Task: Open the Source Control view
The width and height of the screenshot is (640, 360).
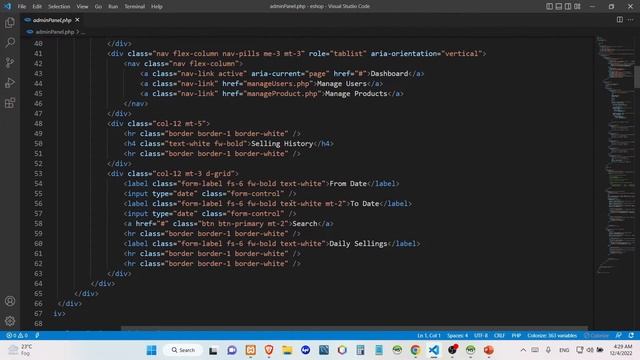Action: pyautogui.click(x=10, y=62)
